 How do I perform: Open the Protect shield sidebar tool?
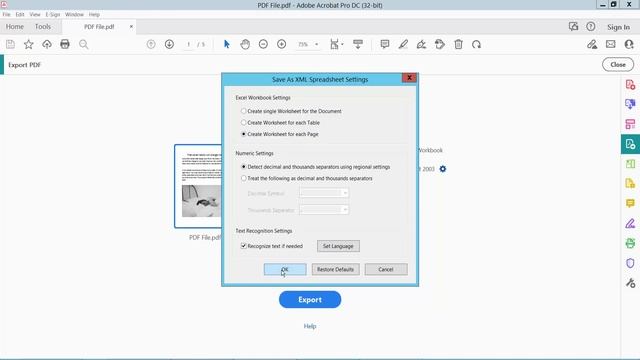[x=630, y=263]
